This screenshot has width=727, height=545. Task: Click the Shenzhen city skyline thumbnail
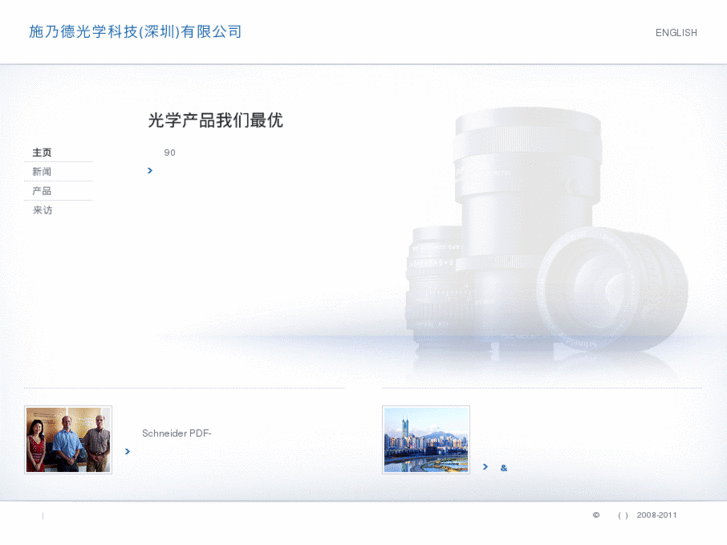tap(426, 440)
